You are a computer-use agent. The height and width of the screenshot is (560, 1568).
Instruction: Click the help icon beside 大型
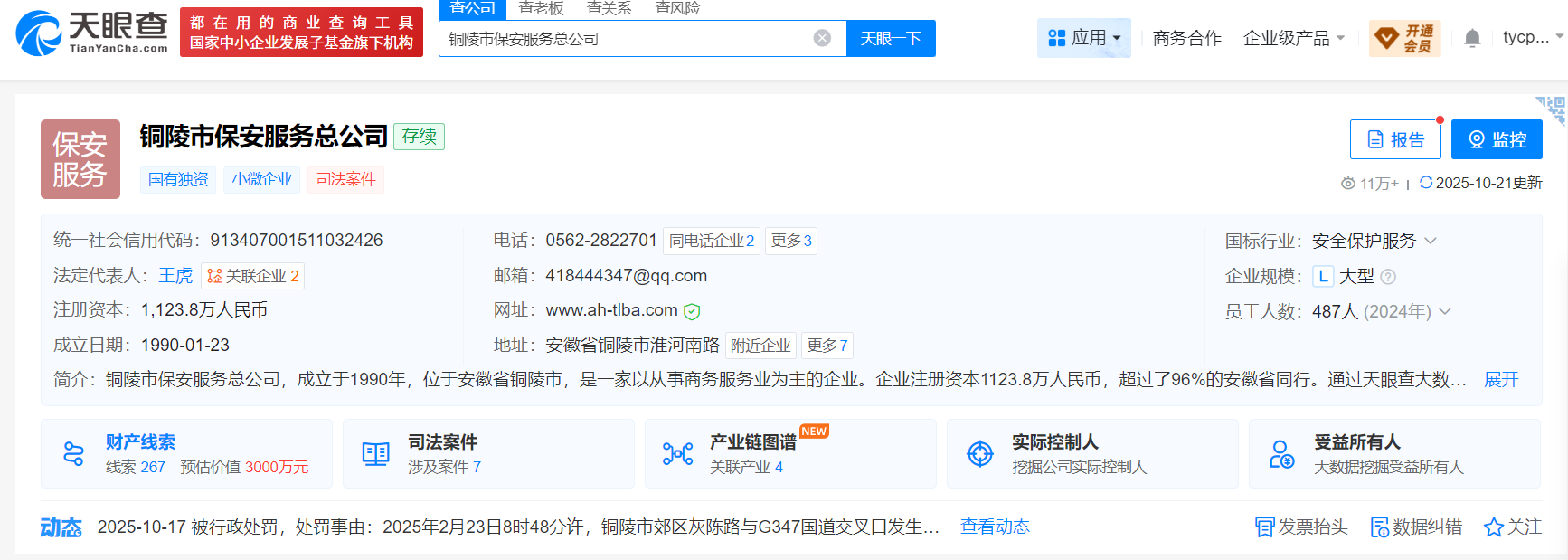[1389, 277]
